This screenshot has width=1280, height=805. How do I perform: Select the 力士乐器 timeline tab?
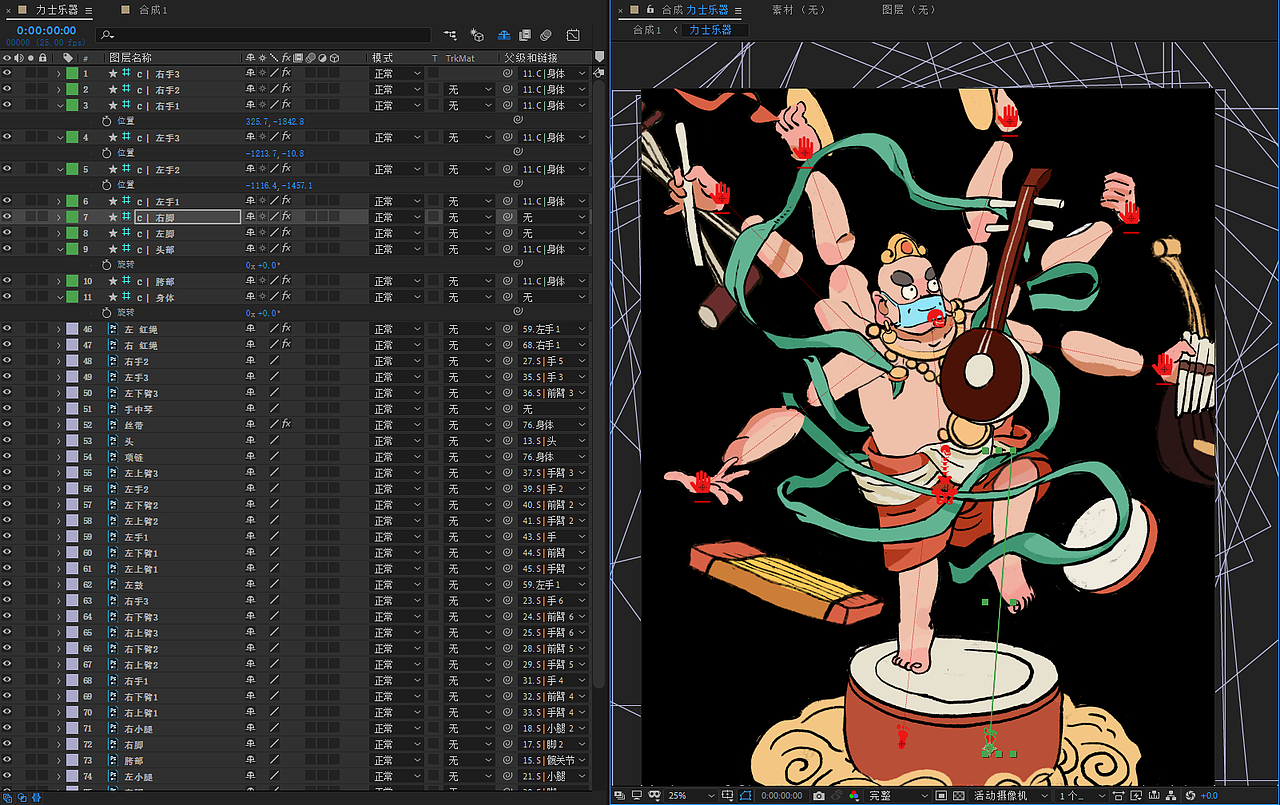point(57,10)
